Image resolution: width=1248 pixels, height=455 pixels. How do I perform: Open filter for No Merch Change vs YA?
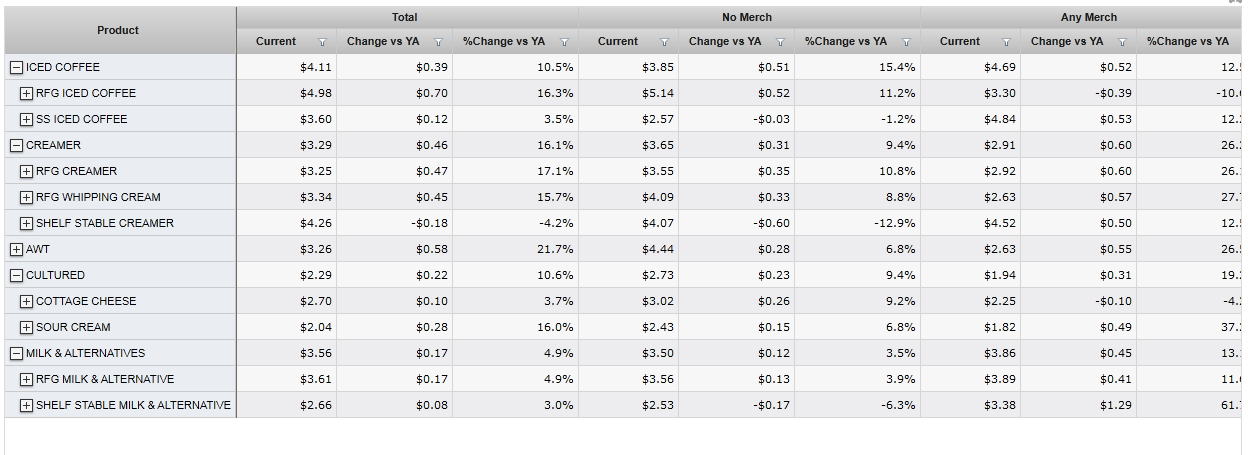point(780,42)
